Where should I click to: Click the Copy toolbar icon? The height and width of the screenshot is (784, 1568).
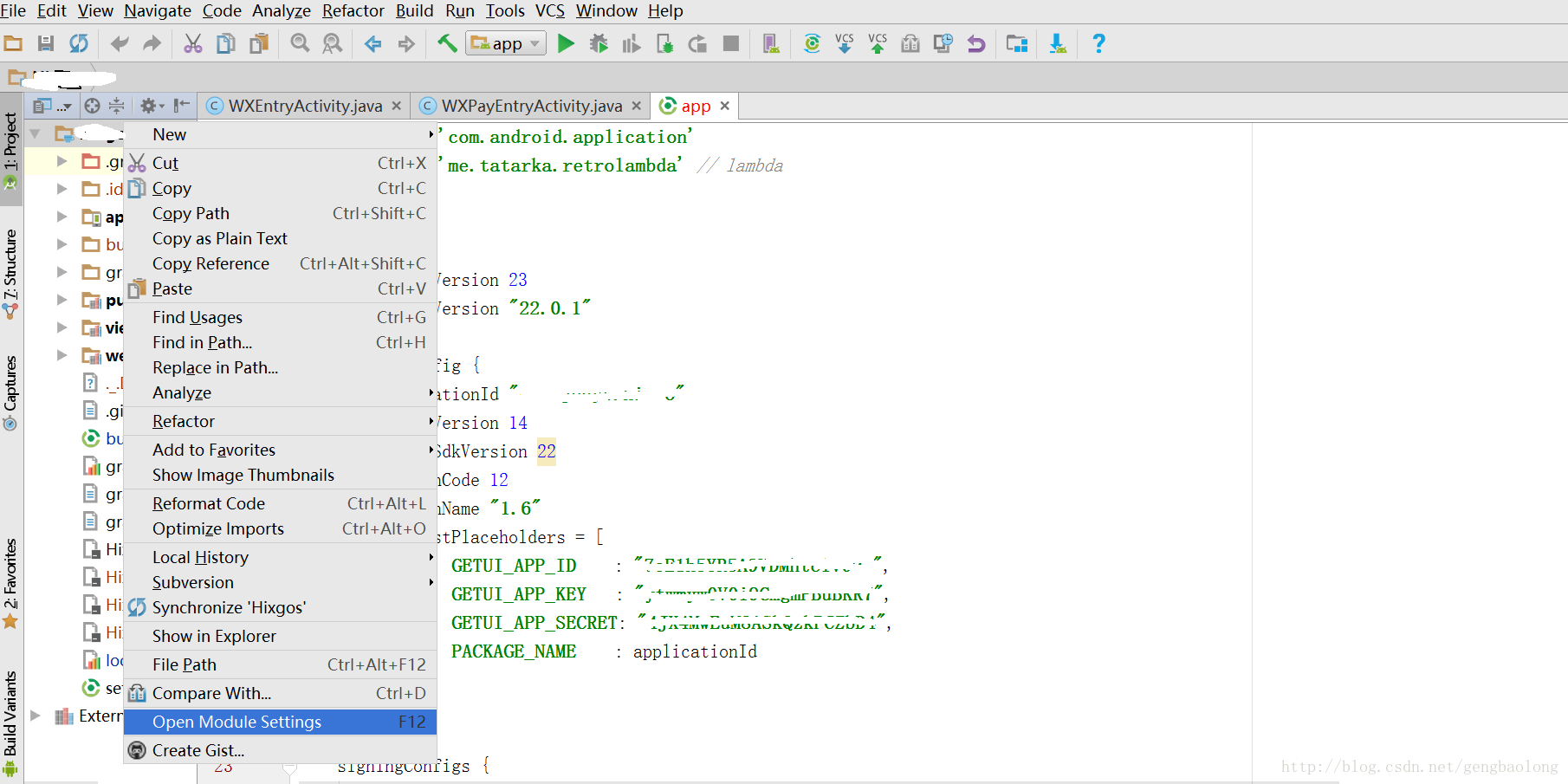pos(225,43)
